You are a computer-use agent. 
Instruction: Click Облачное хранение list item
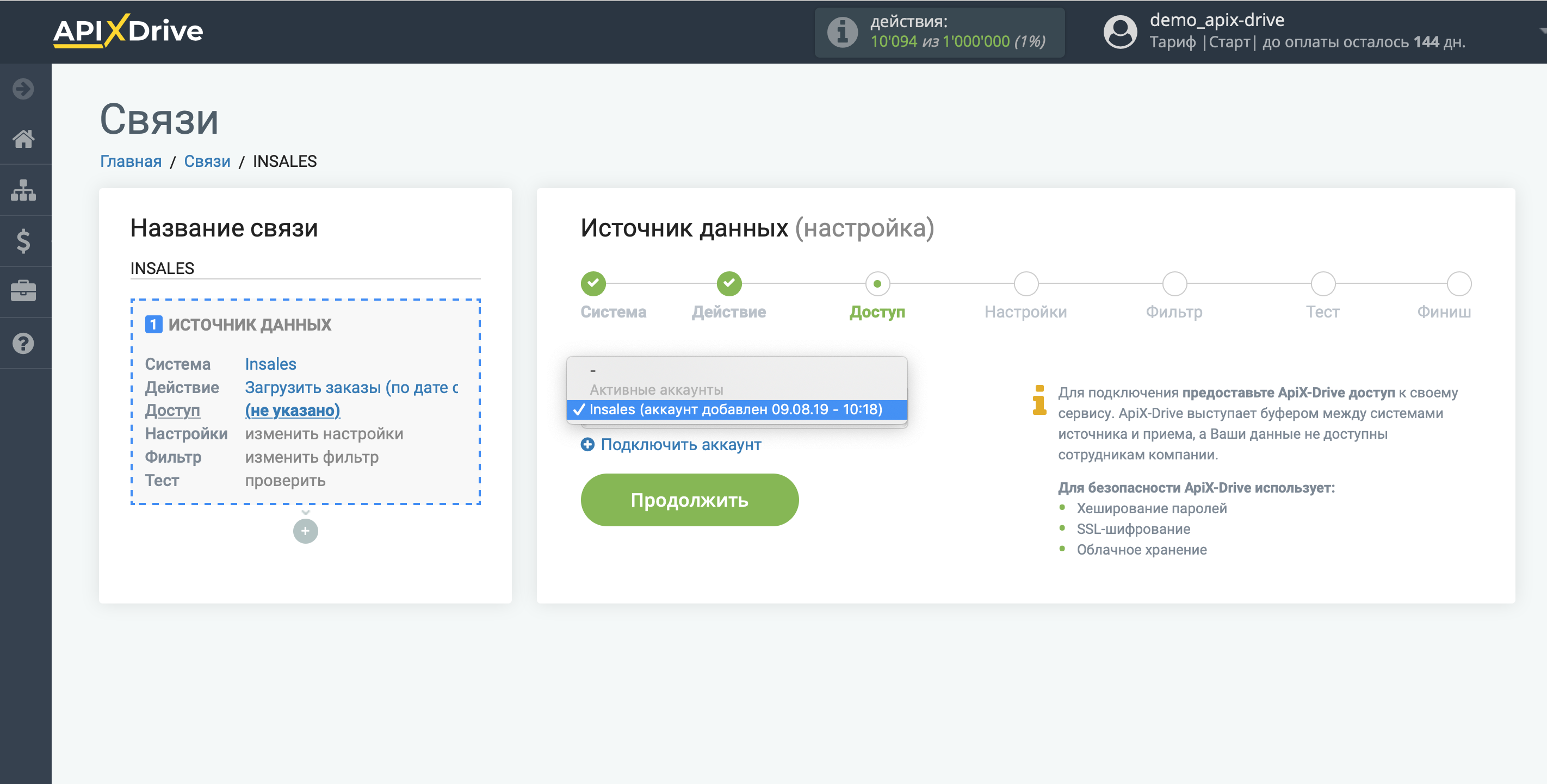click(1142, 550)
